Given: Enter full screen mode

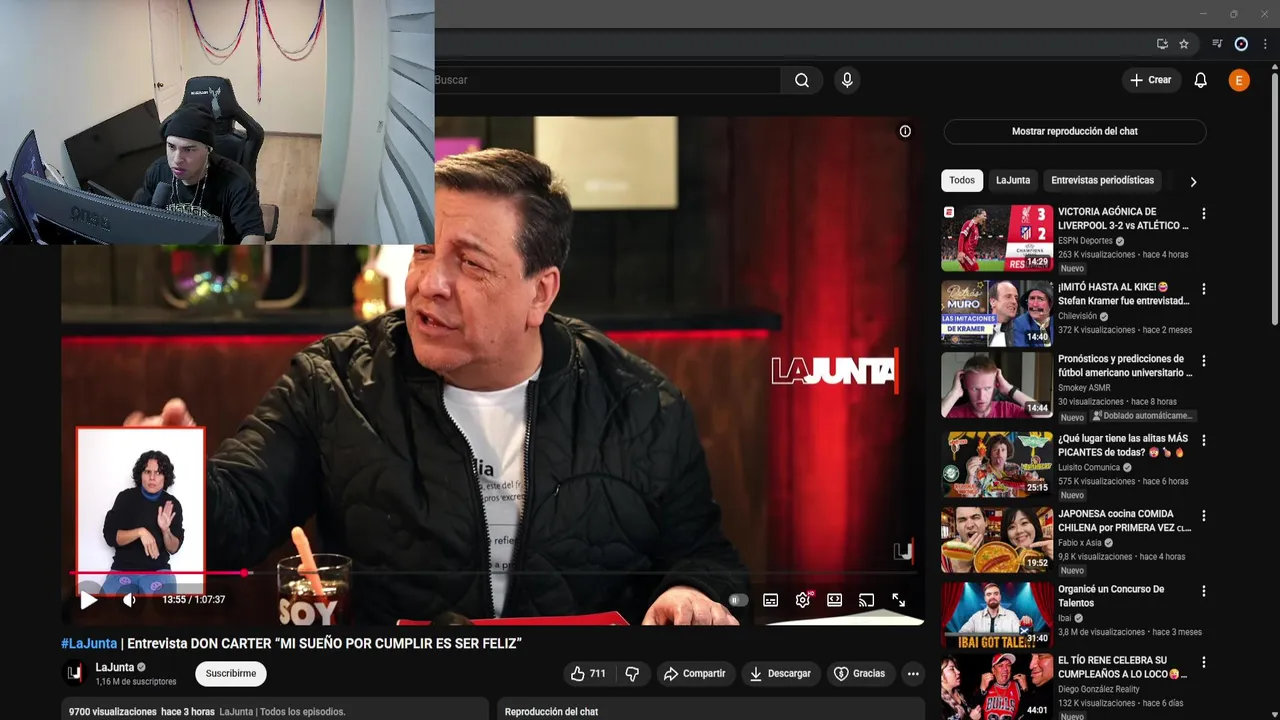Looking at the screenshot, I should point(898,600).
